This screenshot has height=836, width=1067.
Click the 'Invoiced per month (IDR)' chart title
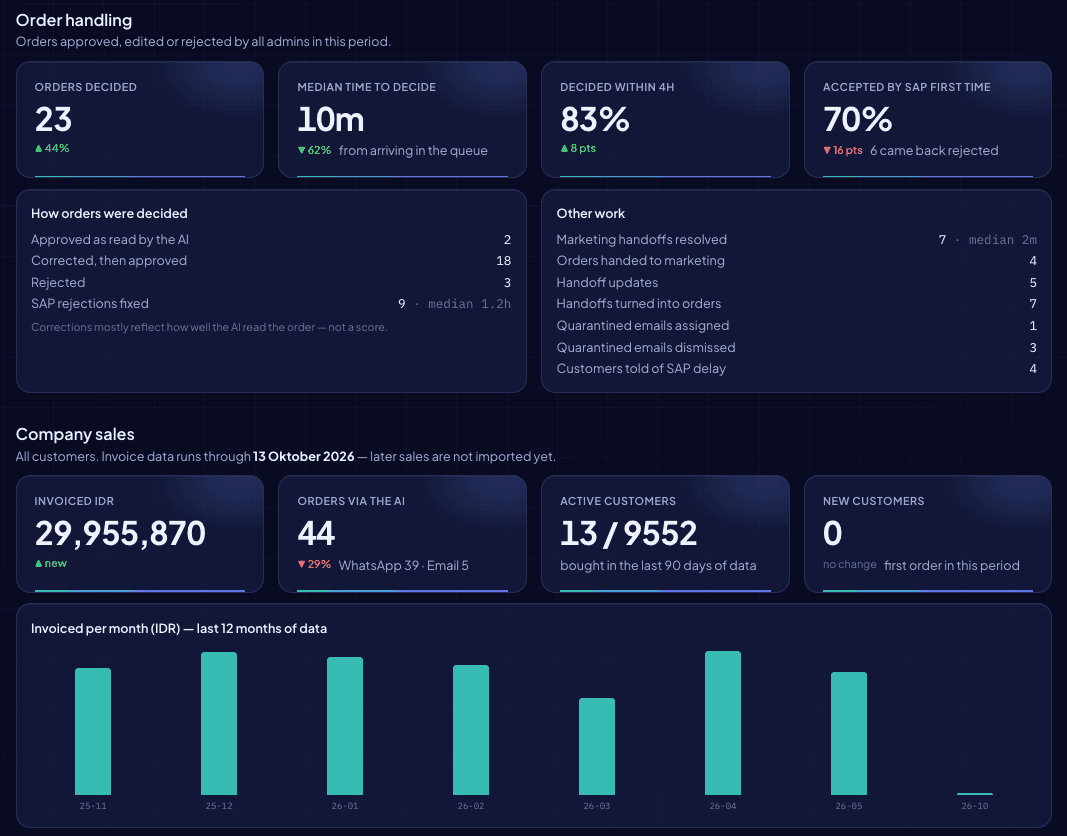click(179, 629)
